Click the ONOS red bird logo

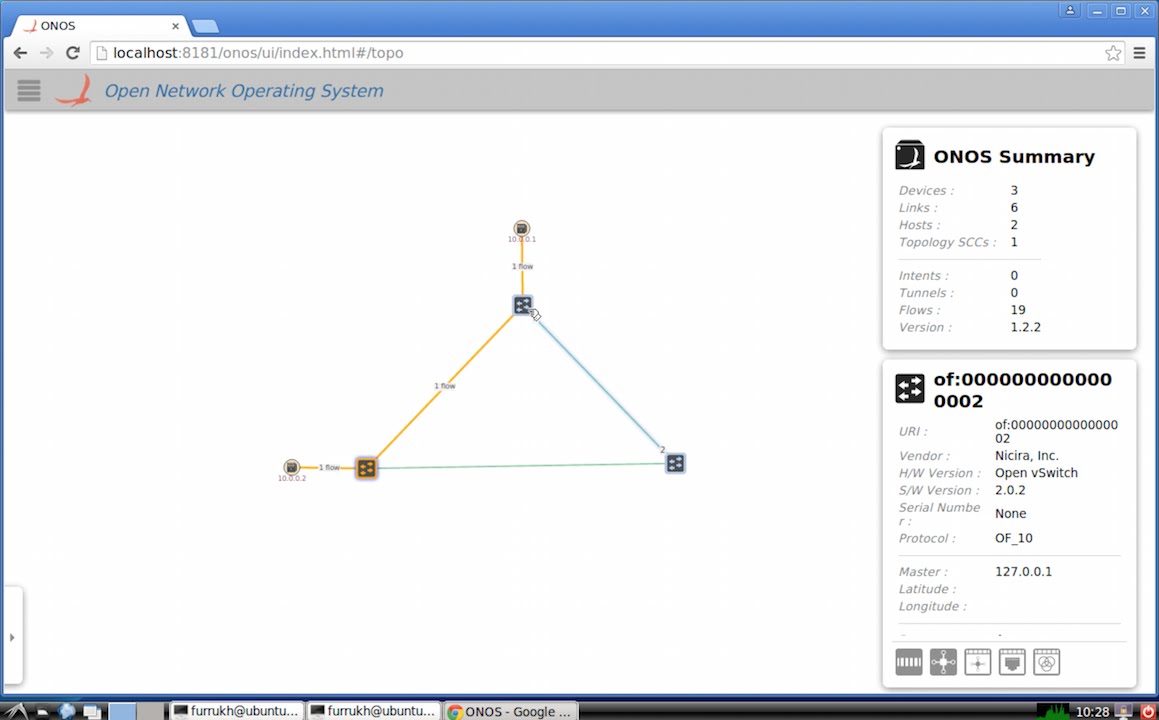[73, 90]
